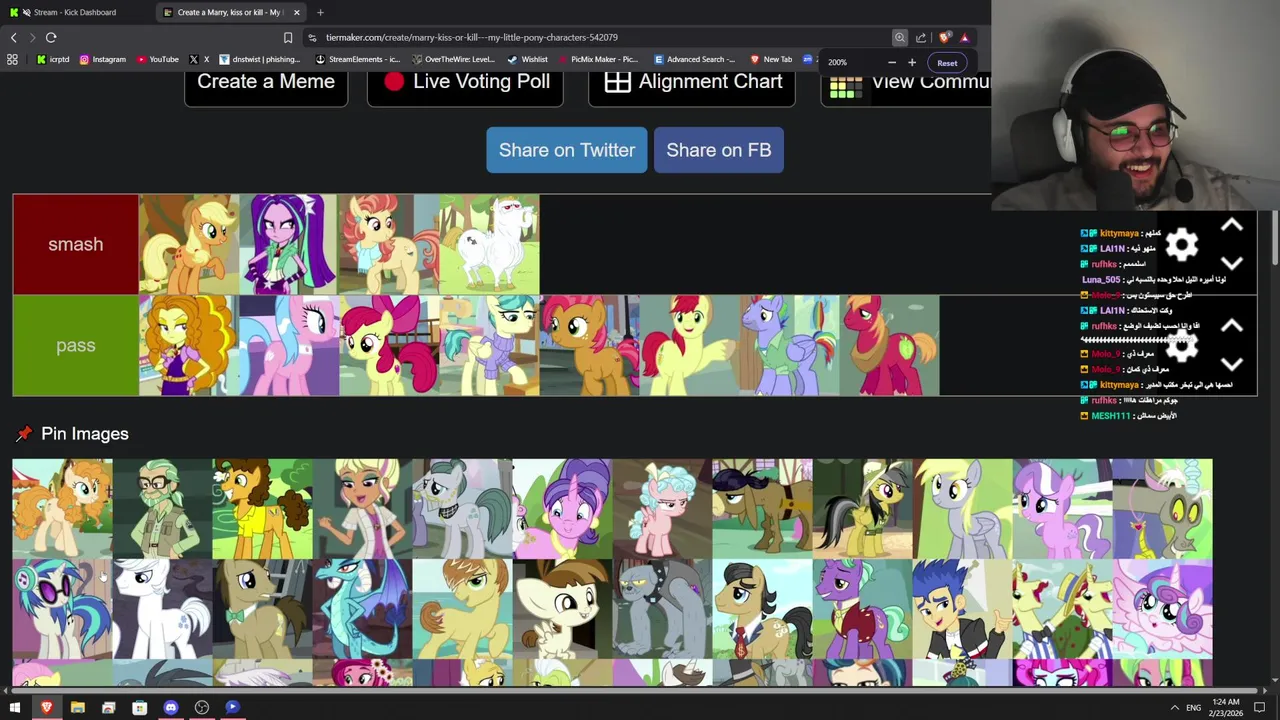Open the browser apps grid icon
This screenshot has width=1280, height=720.
click(x=12, y=59)
